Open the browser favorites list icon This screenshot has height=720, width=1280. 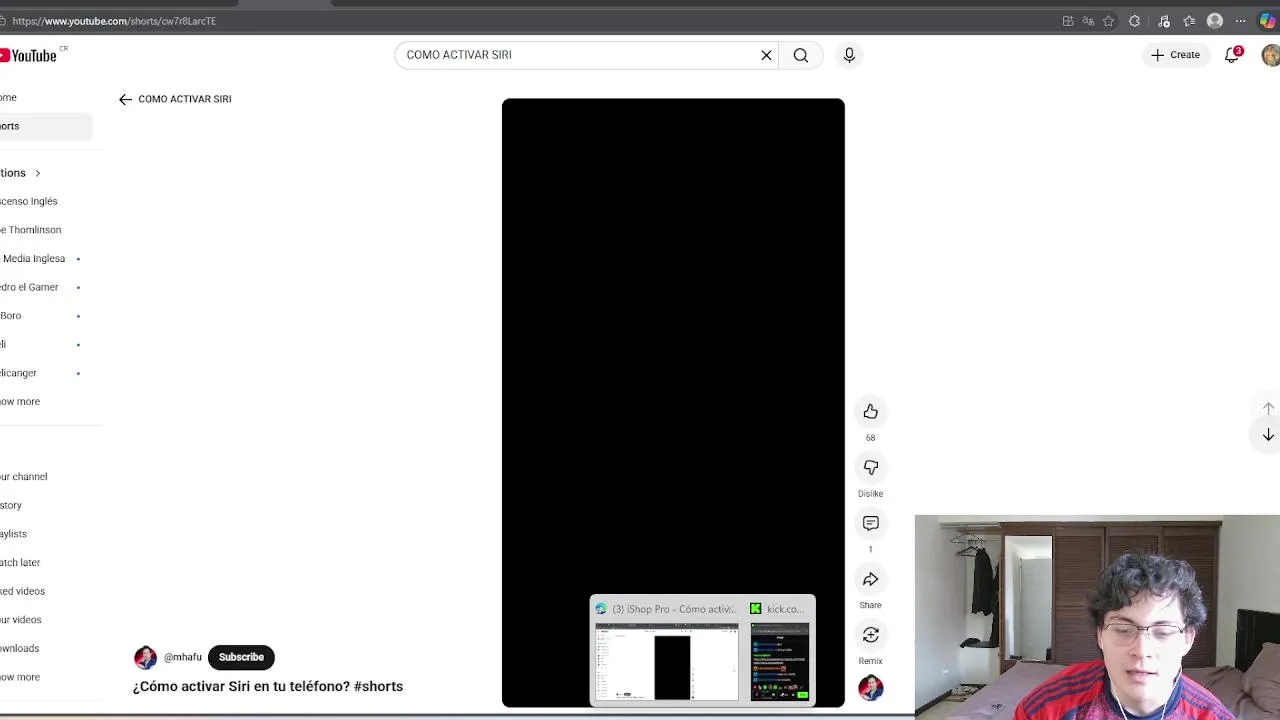coord(1189,21)
